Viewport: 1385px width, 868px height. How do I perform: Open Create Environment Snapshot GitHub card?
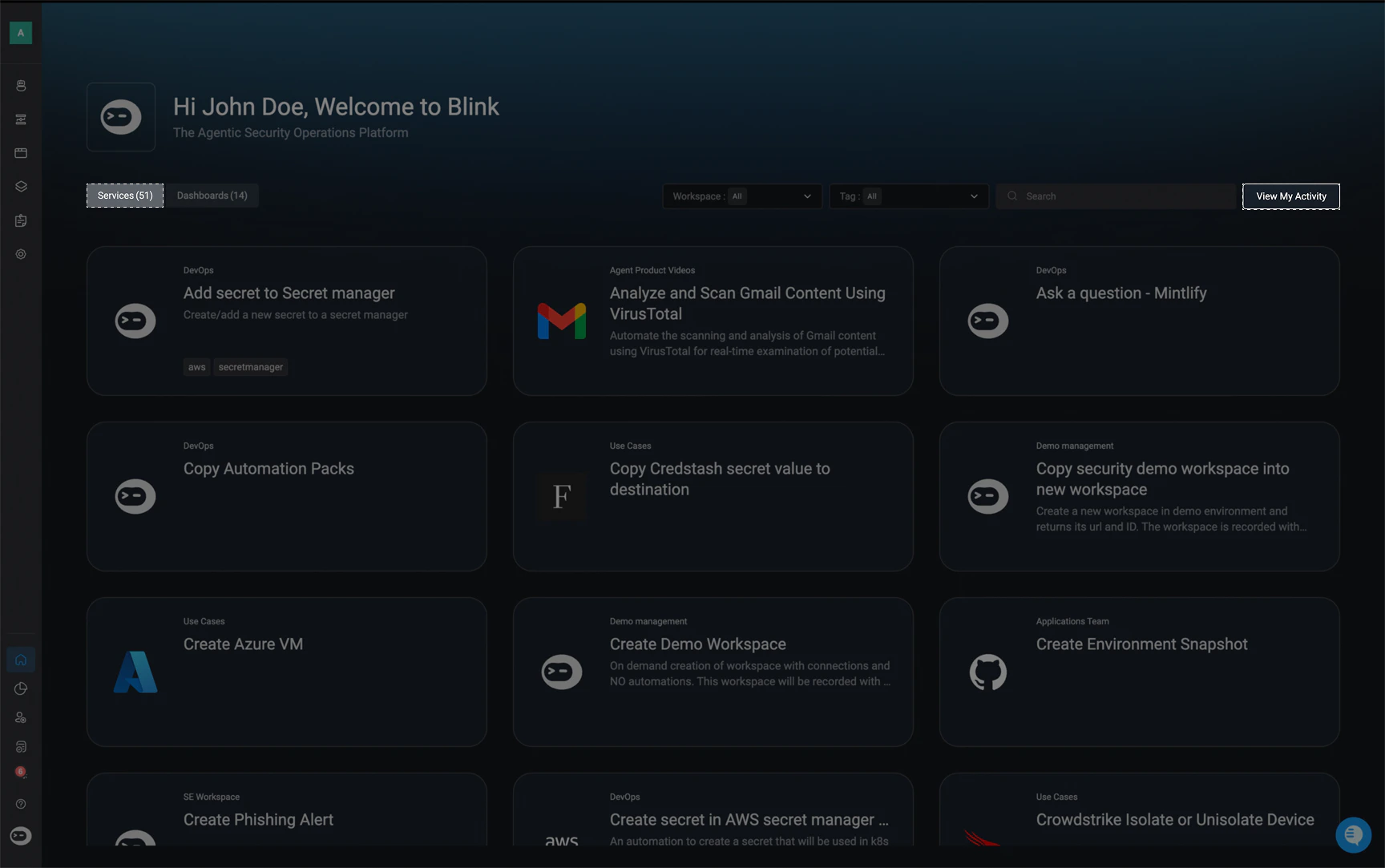click(x=1140, y=672)
